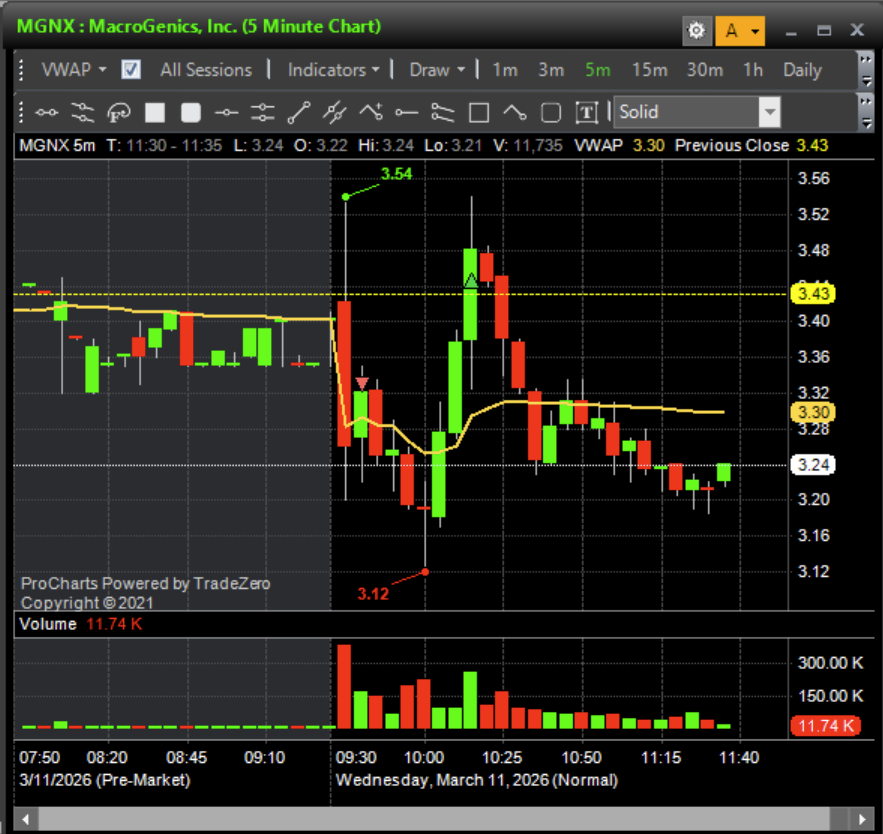Click the 09:30 time axis label
Viewport: 883px width, 834px height.
tap(356, 757)
